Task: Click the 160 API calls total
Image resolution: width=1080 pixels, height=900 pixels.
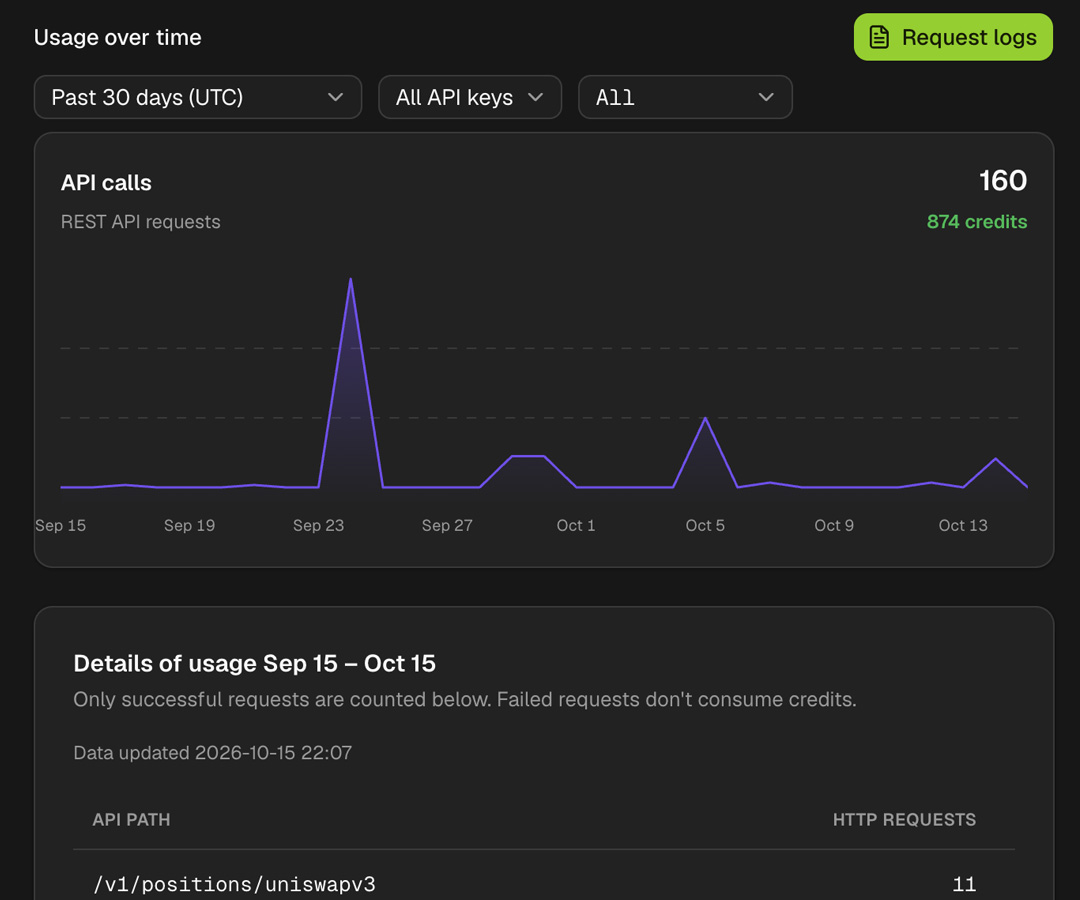Action: [x=1003, y=181]
